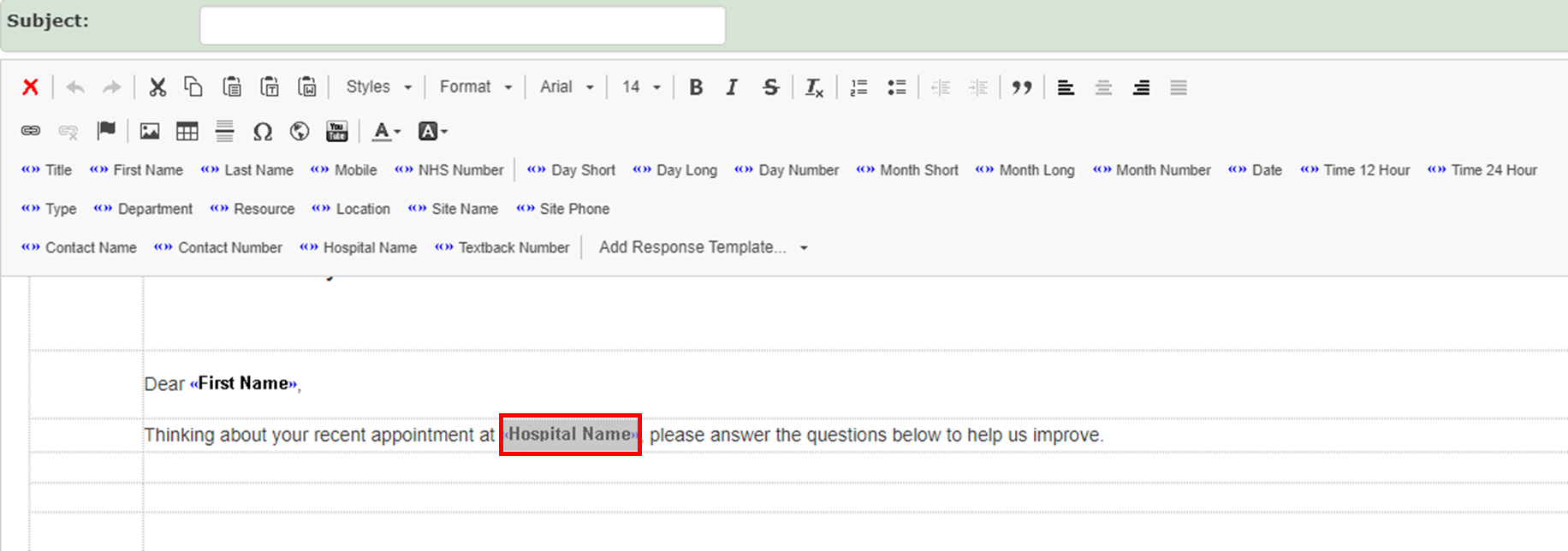Screen dimensions: 1568x551
Task: Expand the Add Response Template dropdown
Action: click(703, 247)
